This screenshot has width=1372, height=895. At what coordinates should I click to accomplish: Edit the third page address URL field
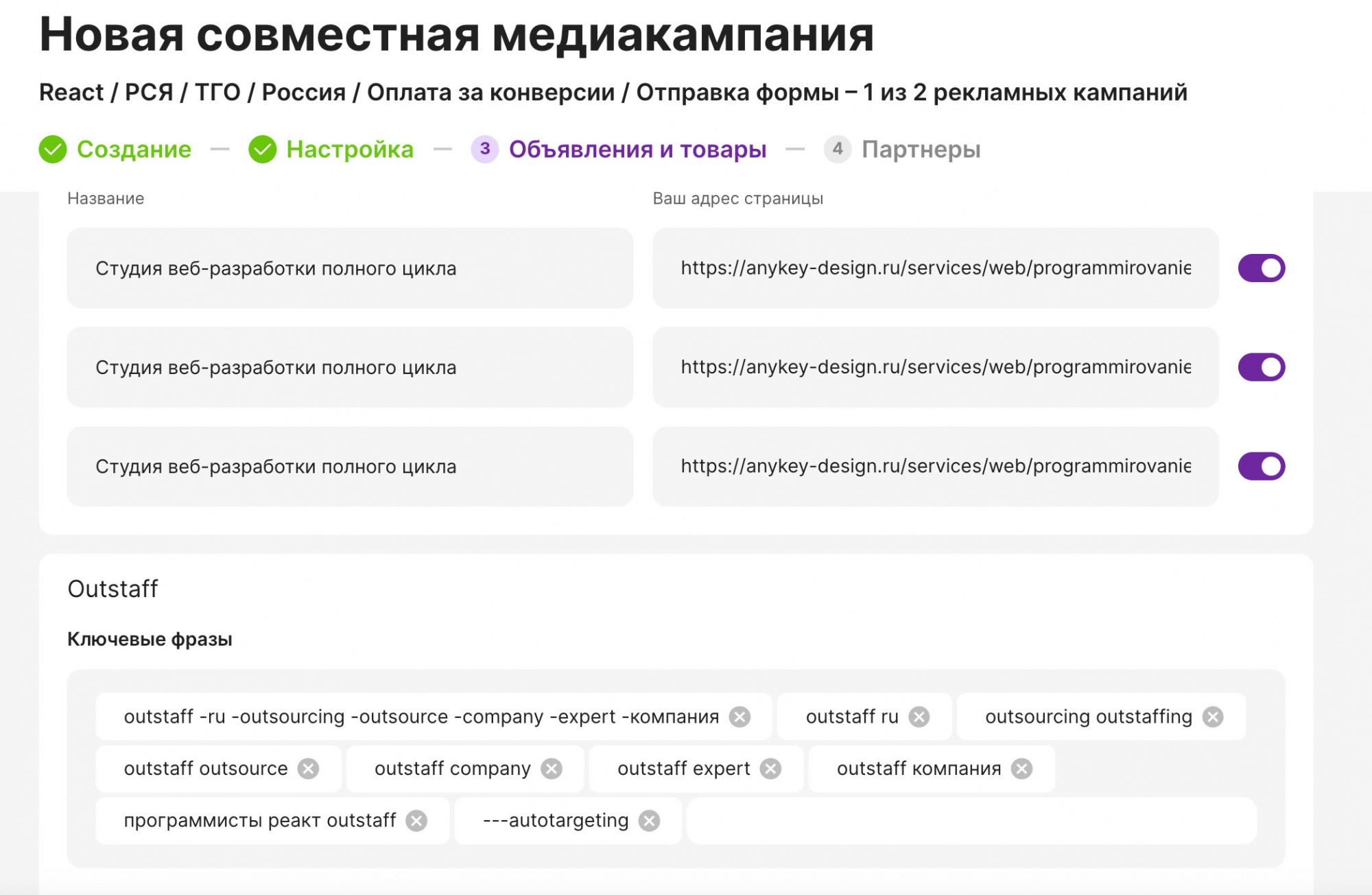coord(936,467)
